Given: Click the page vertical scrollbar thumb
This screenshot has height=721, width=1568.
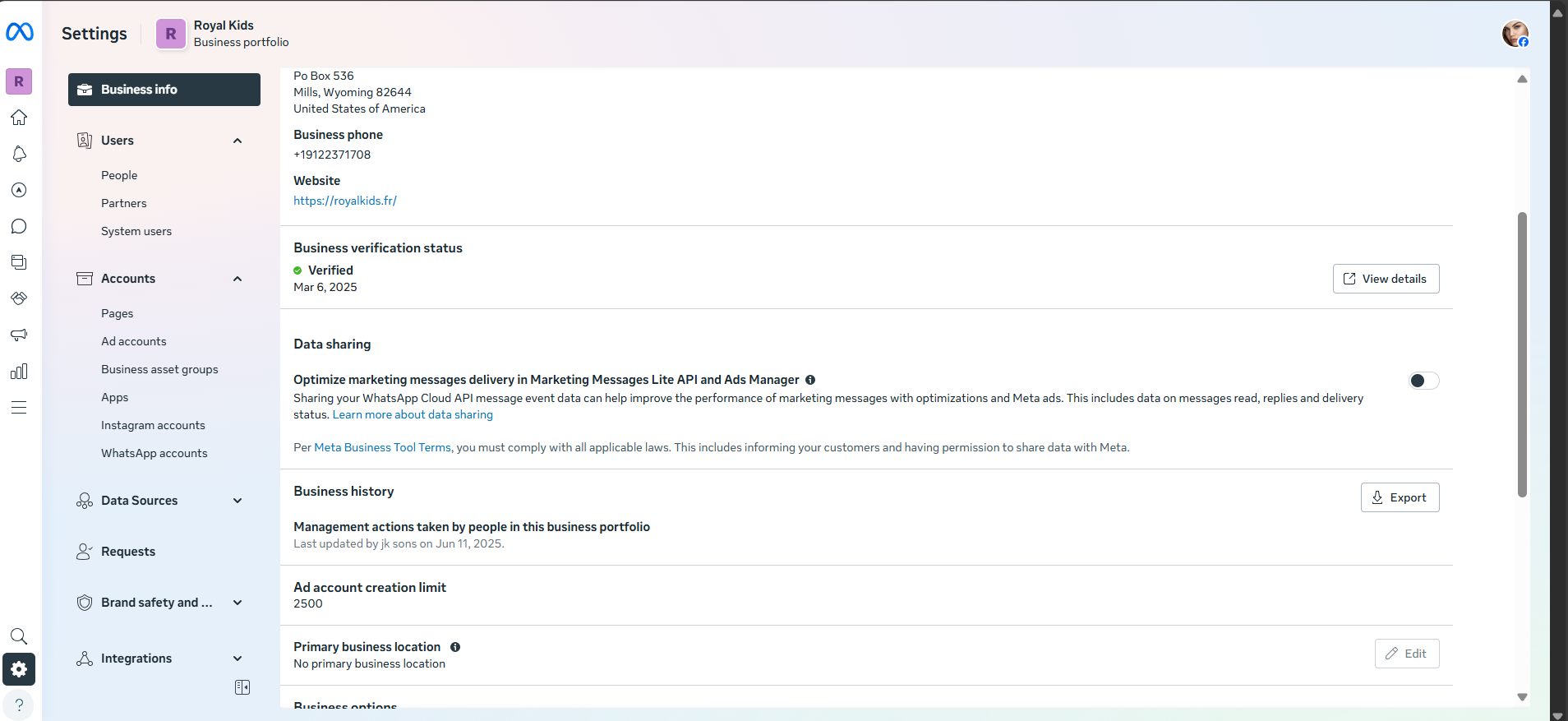Looking at the screenshot, I should (x=1522, y=354).
